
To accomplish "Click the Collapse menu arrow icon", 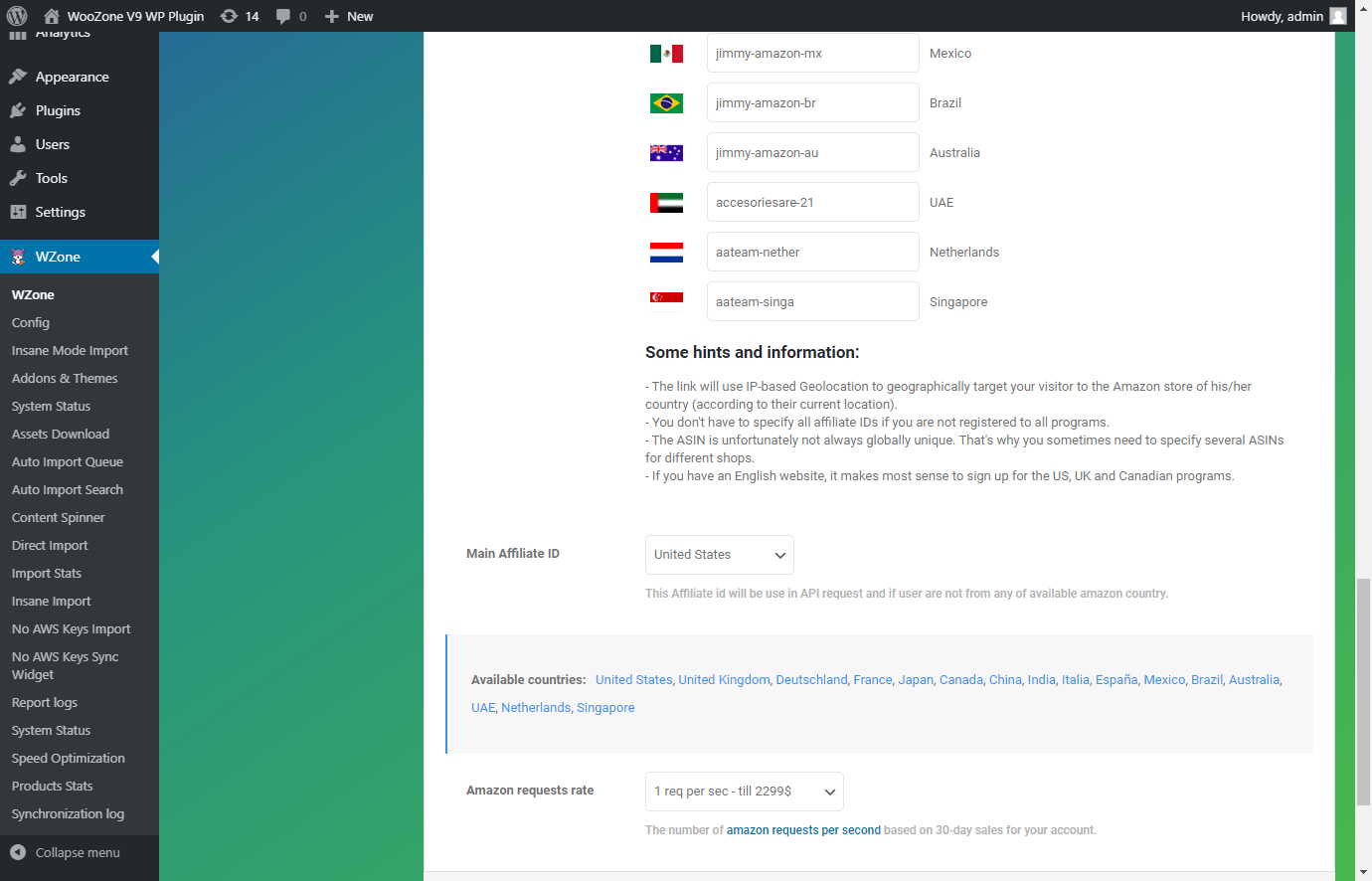I will (x=18, y=852).
